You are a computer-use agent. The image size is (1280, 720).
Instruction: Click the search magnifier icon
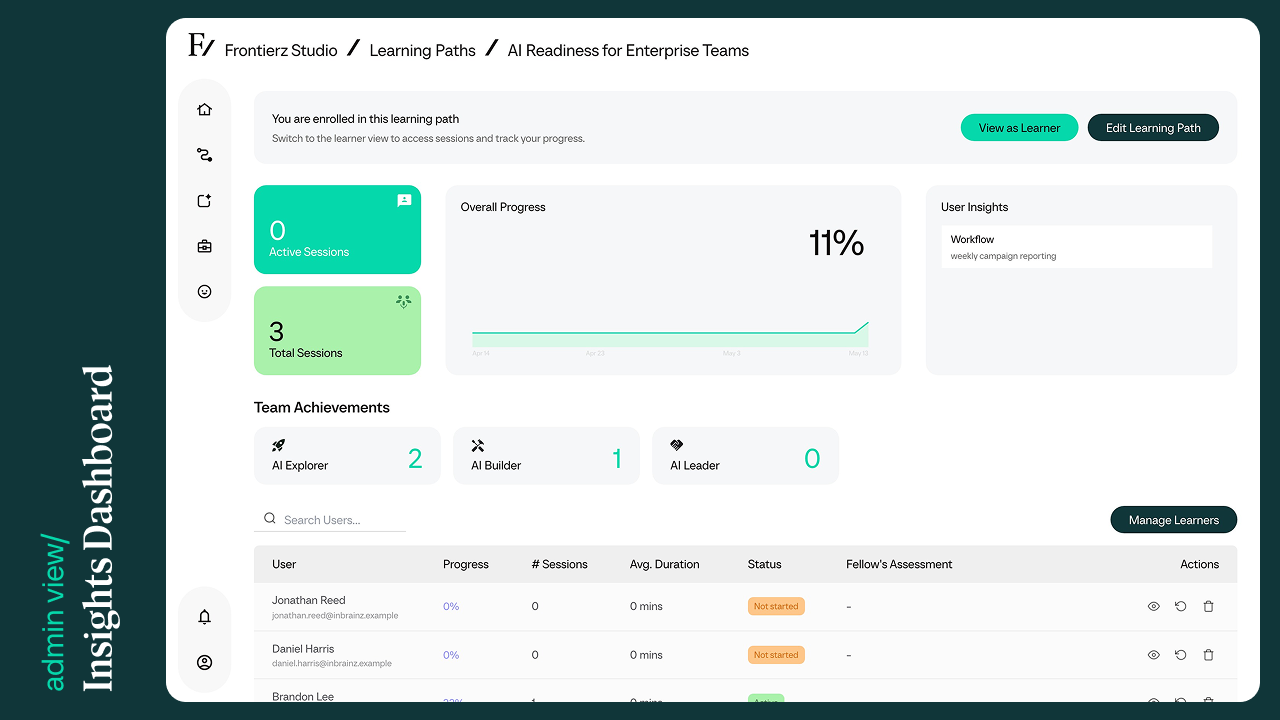pos(270,519)
